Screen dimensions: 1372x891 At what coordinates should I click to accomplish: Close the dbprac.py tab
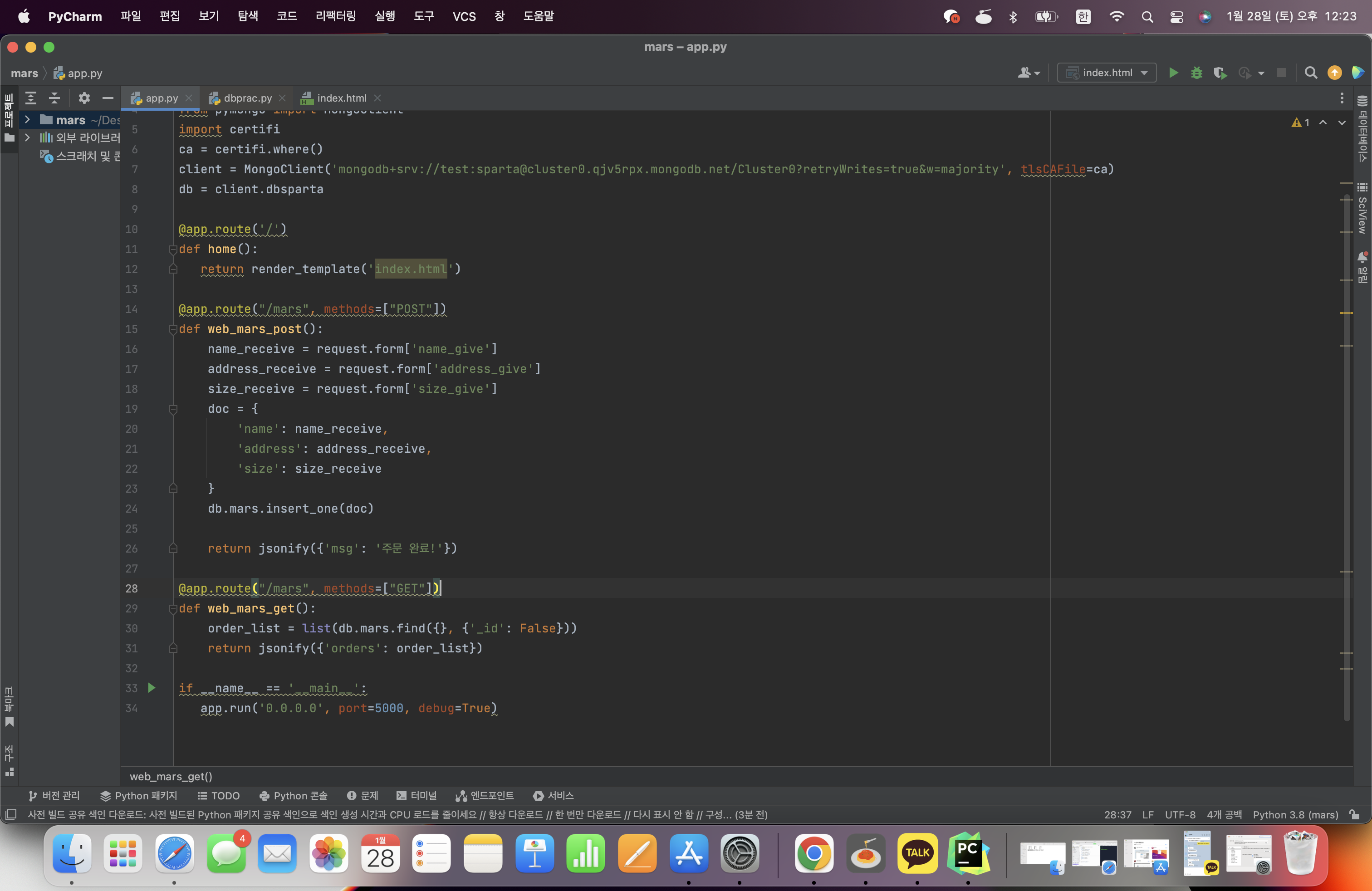click(282, 98)
